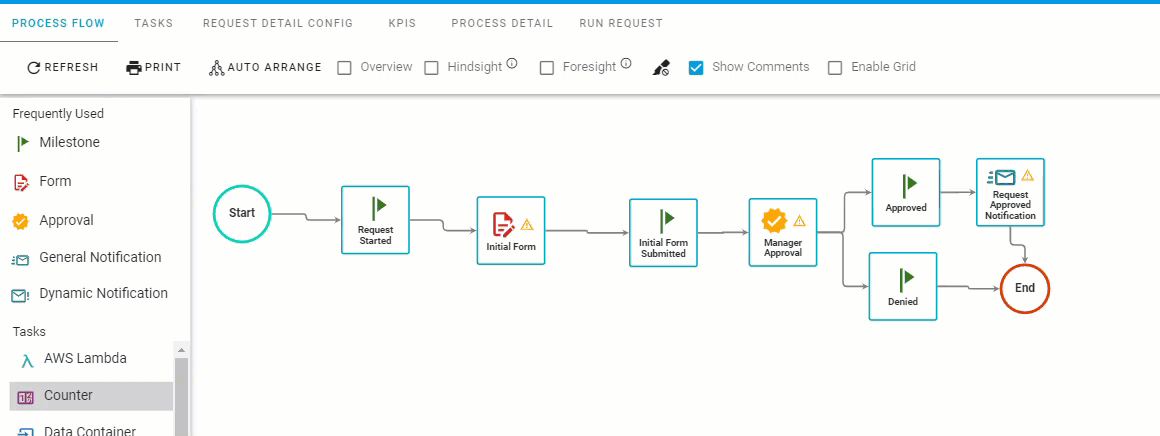Select the Manager Approval node

coord(783,232)
